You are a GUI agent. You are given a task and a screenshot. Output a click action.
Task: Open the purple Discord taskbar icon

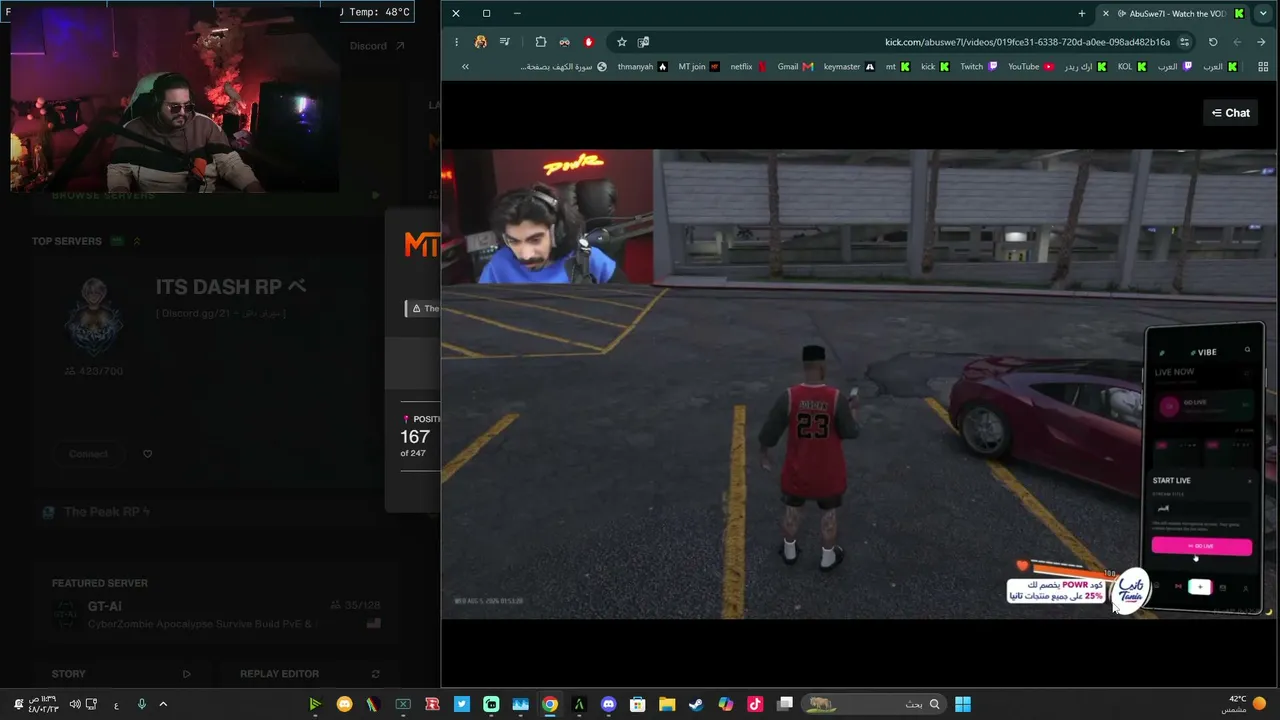point(608,704)
